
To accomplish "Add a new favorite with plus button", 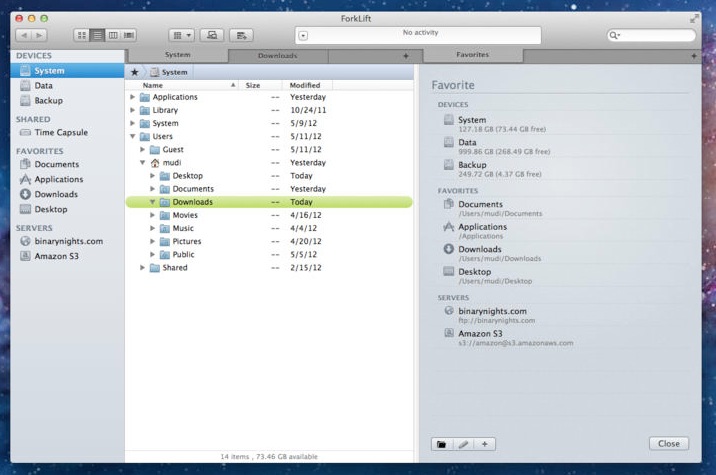I will tap(484, 444).
